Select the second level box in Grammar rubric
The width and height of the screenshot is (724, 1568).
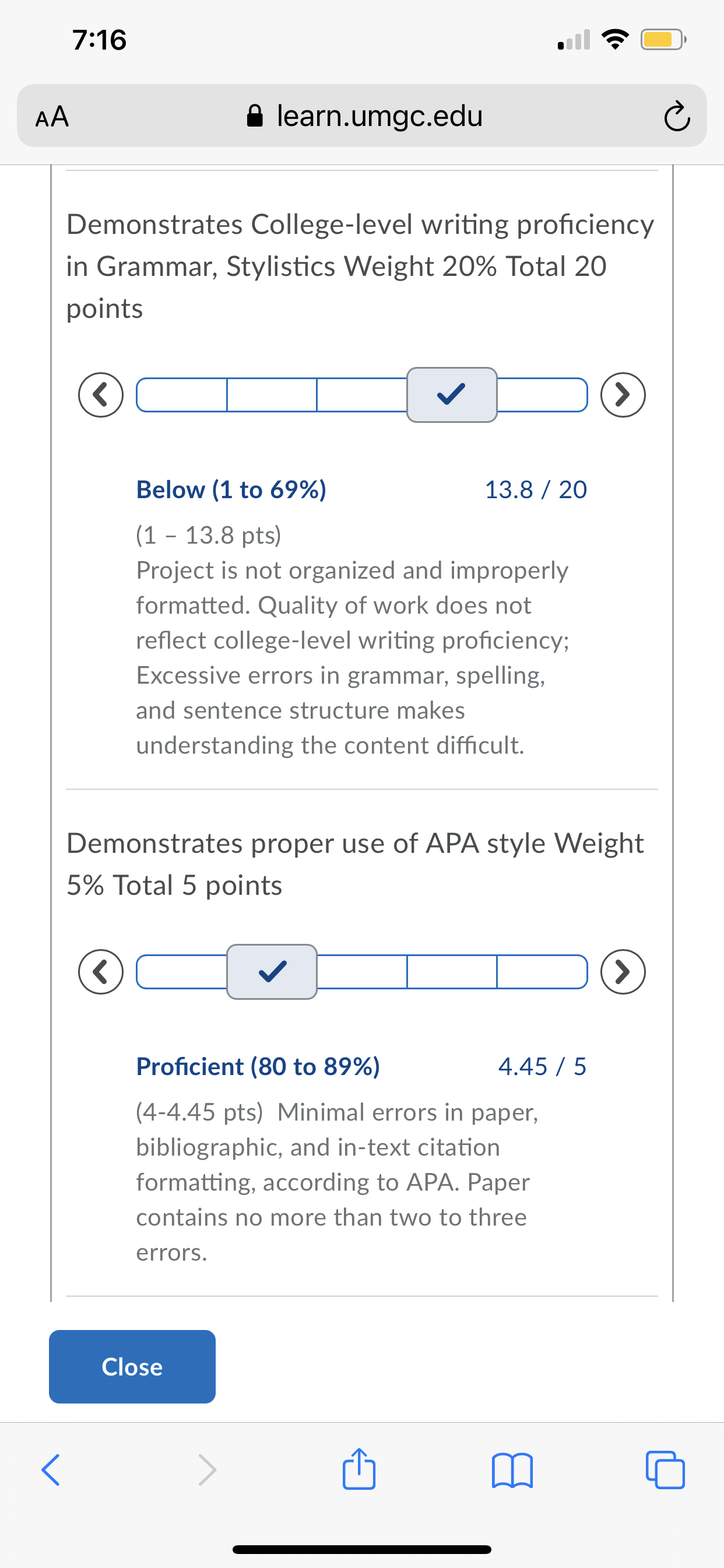(x=272, y=394)
